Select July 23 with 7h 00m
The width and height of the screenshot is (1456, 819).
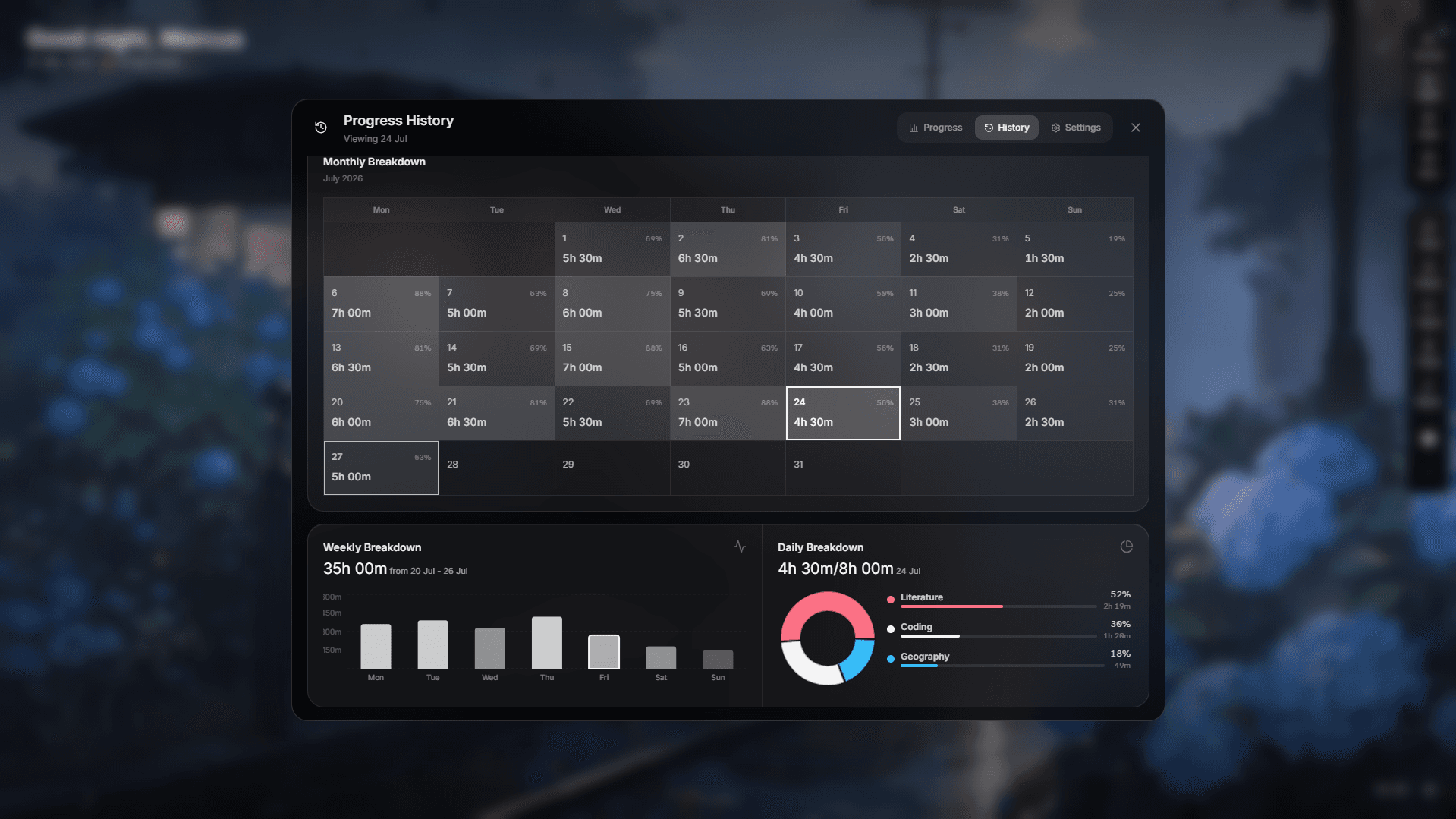click(728, 413)
